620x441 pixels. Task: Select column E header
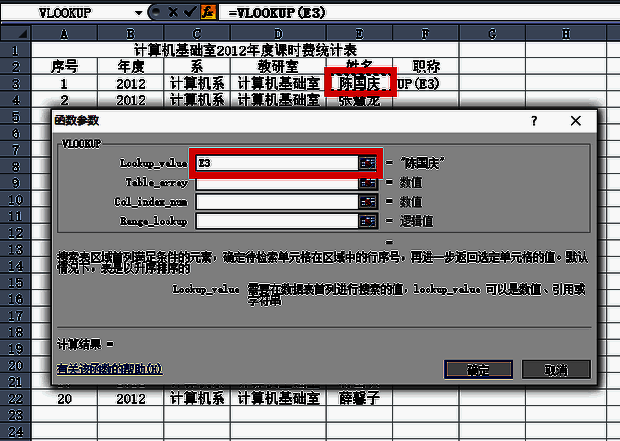point(359,34)
